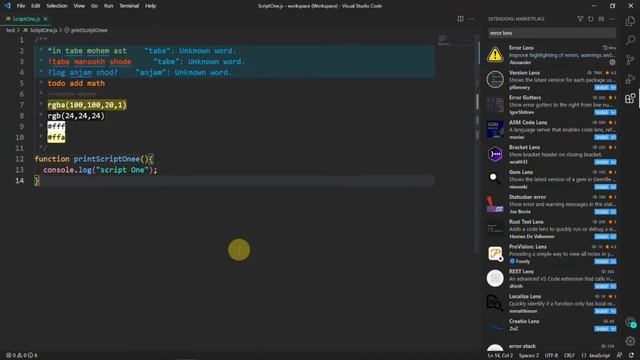Change line ending CRLF selector
640x360 pixels.
pyautogui.click(x=569, y=356)
